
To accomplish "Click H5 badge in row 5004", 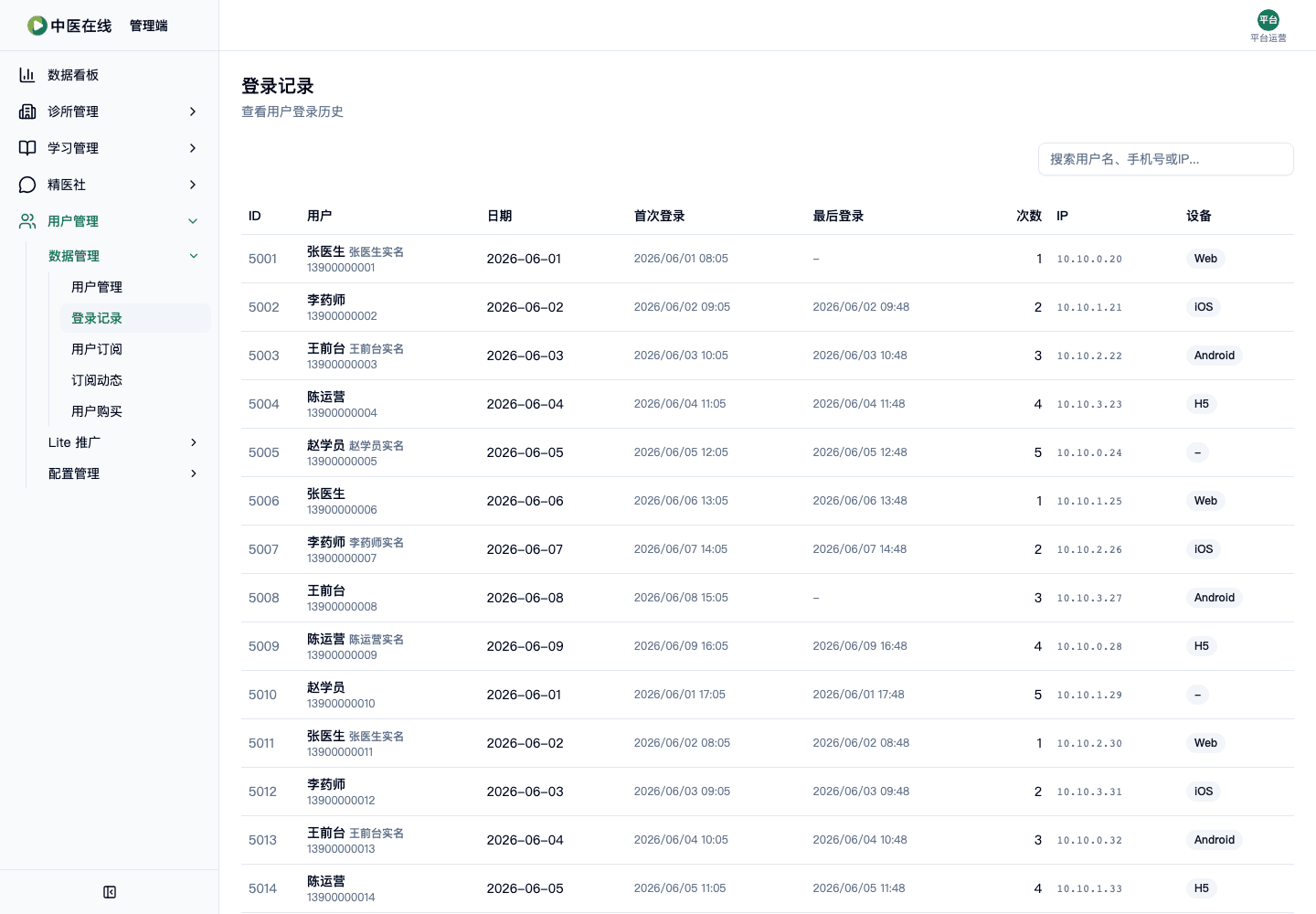I will click(x=1202, y=404).
